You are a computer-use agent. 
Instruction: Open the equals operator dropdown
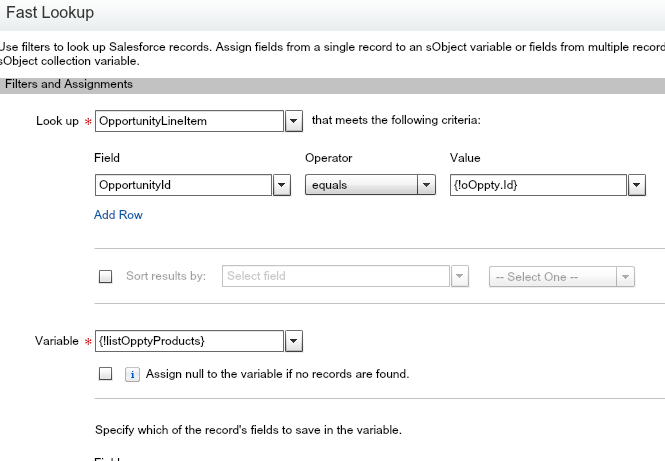426,185
